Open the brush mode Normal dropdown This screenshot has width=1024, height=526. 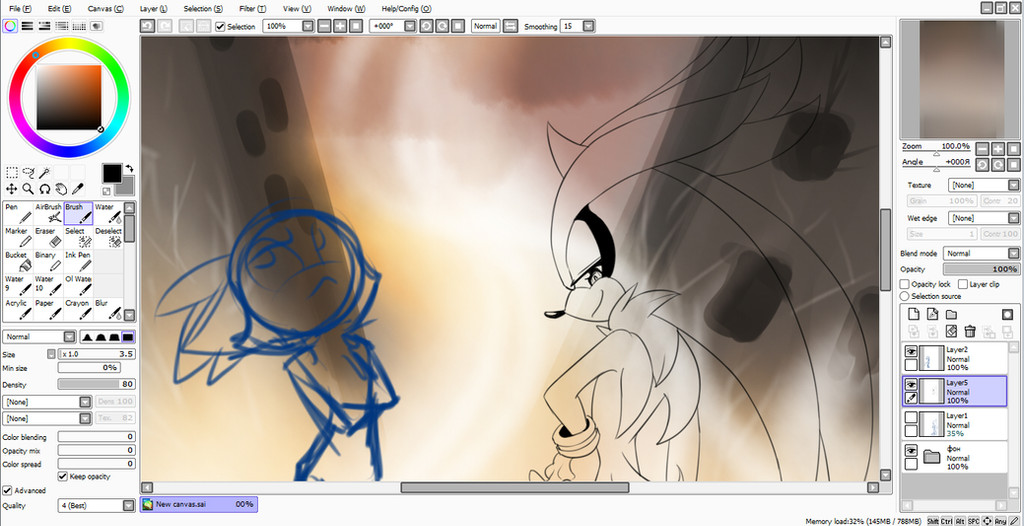point(70,337)
